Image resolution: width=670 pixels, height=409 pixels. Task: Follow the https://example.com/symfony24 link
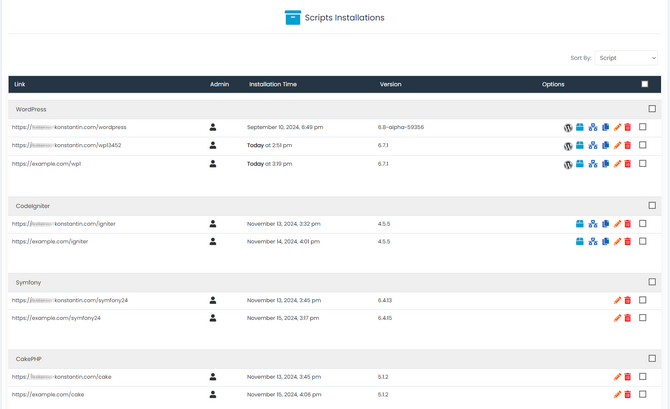pyautogui.click(x=56, y=318)
